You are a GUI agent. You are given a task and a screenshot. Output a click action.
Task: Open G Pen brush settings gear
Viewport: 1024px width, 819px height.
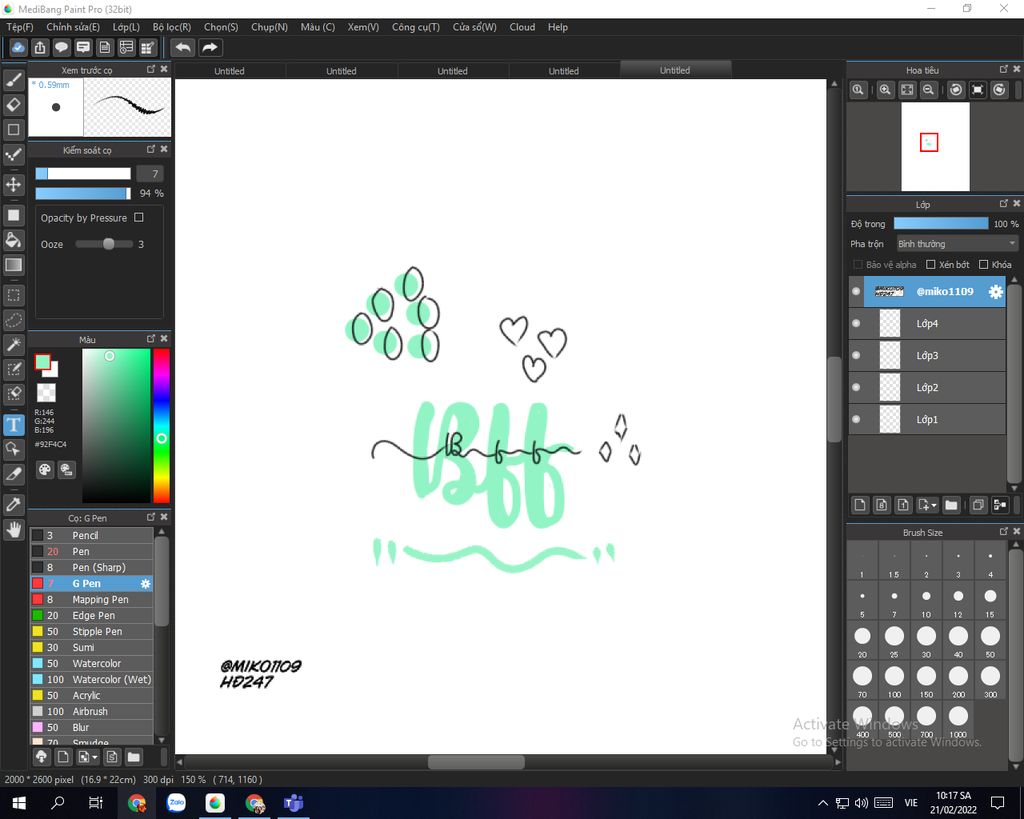coord(146,583)
